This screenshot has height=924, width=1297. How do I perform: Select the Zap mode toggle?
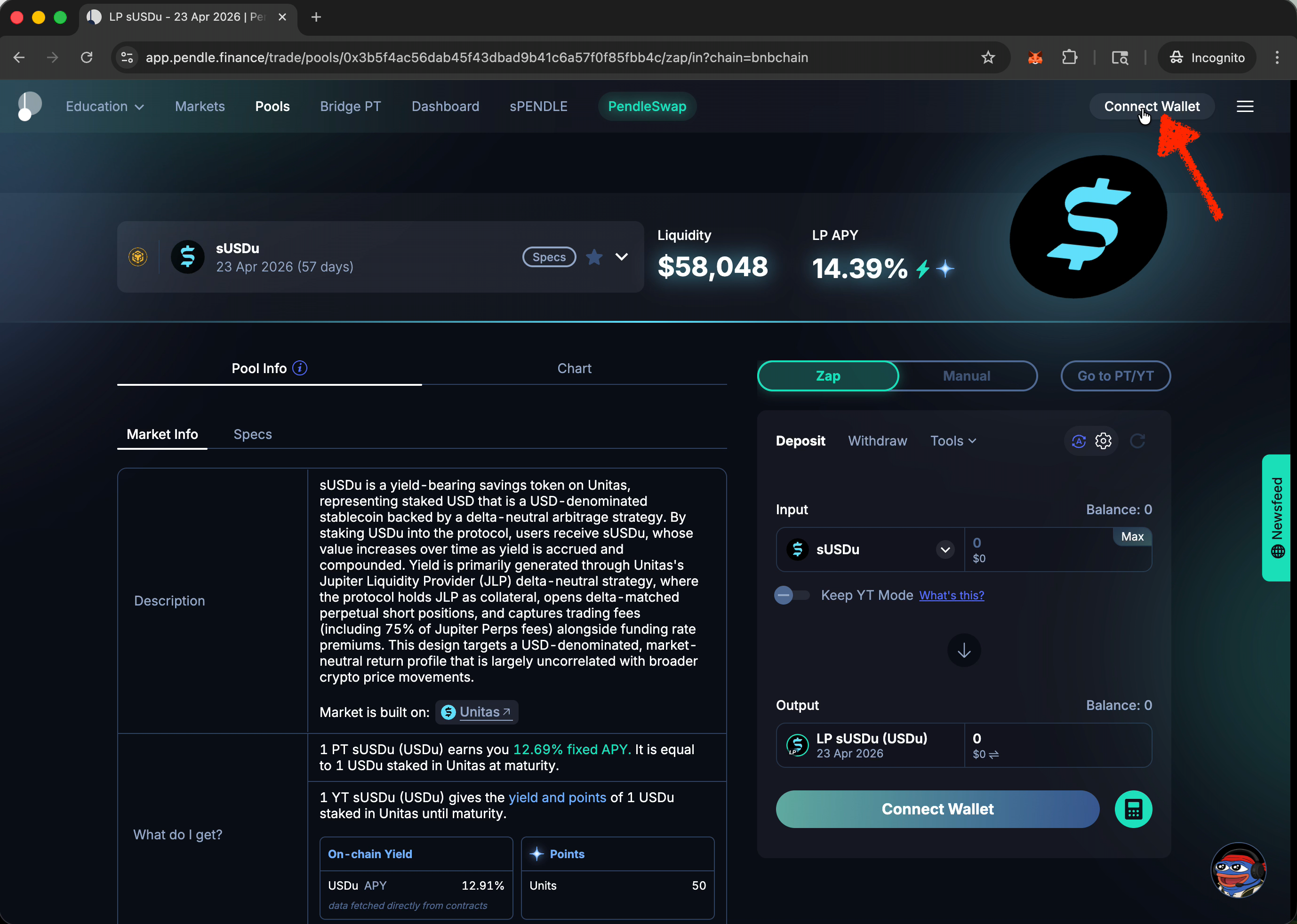tap(828, 376)
